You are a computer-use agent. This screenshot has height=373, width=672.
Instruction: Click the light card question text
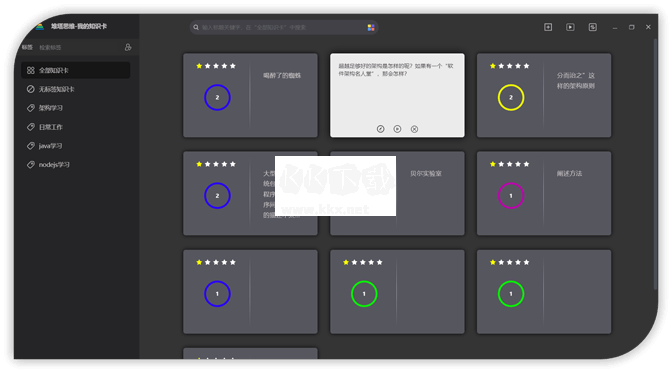click(x=396, y=70)
